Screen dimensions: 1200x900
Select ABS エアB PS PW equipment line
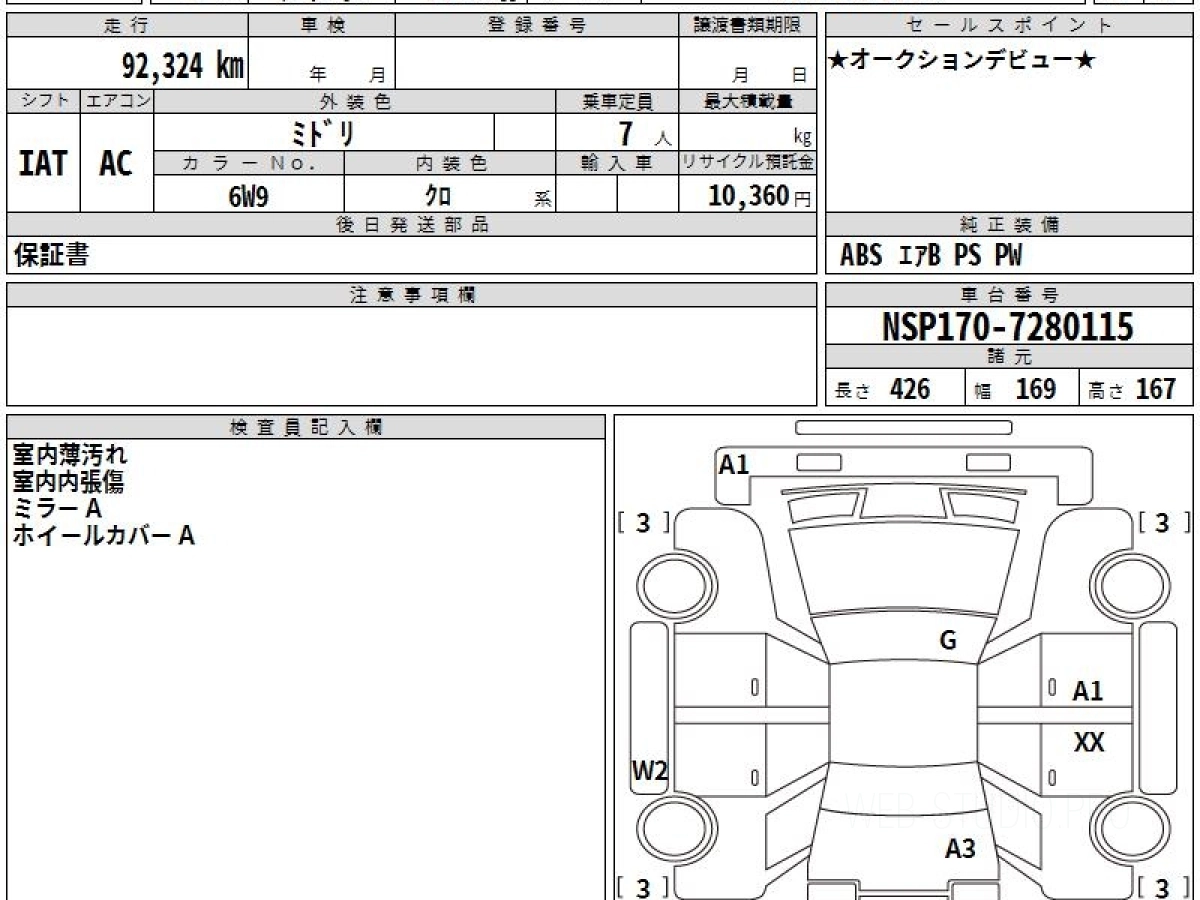pyautogui.click(x=931, y=256)
